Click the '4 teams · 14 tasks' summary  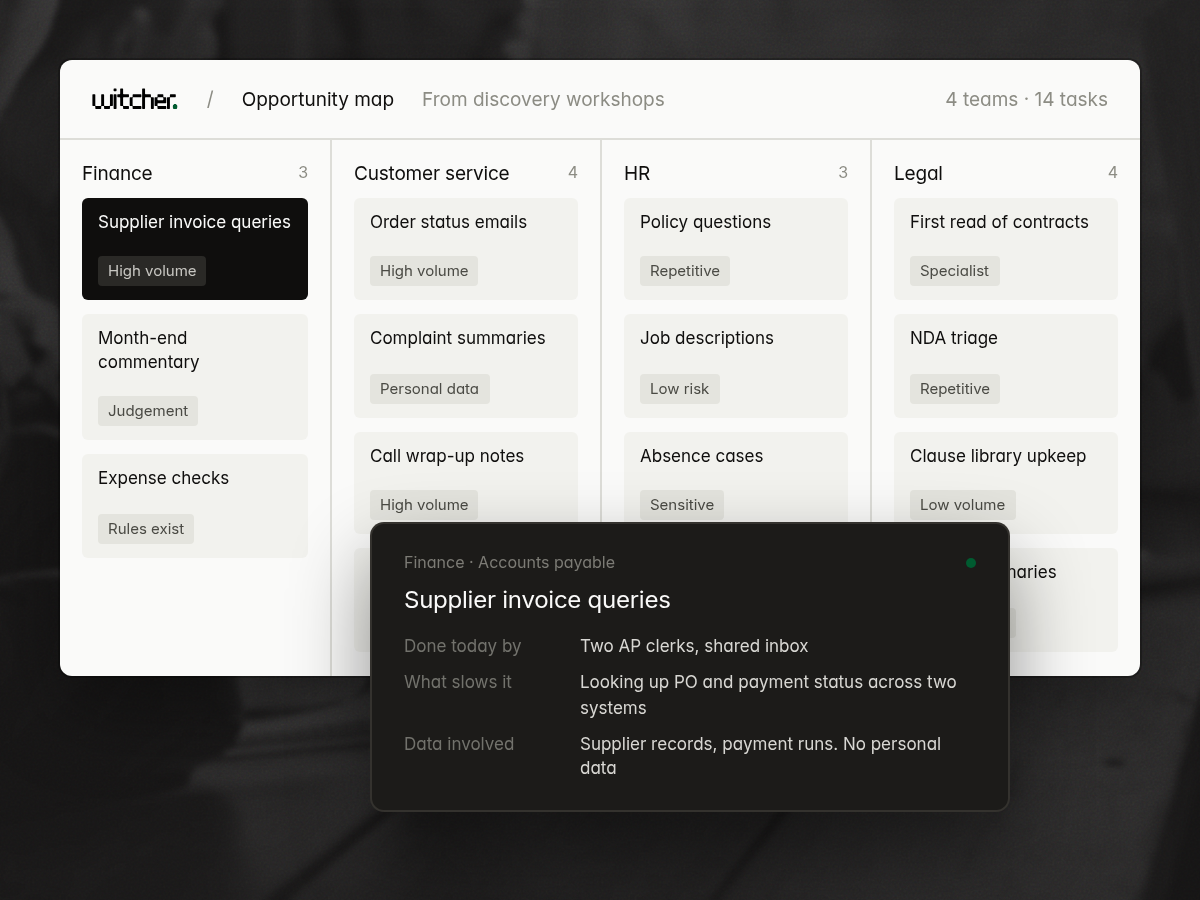click(x=1027, y=99)
